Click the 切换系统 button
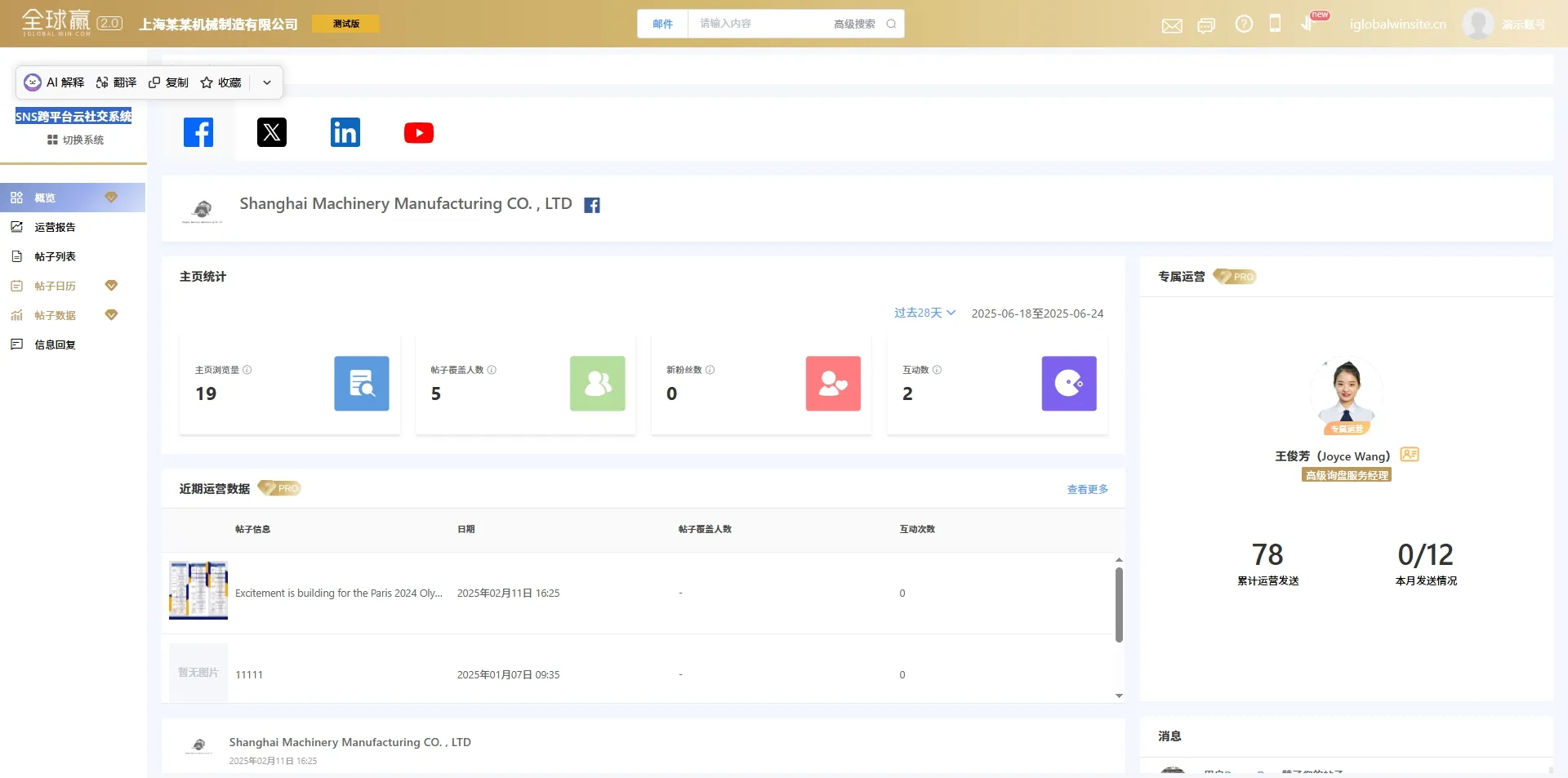Viewport: 1568px width, 778px height. tap(75, 140)
